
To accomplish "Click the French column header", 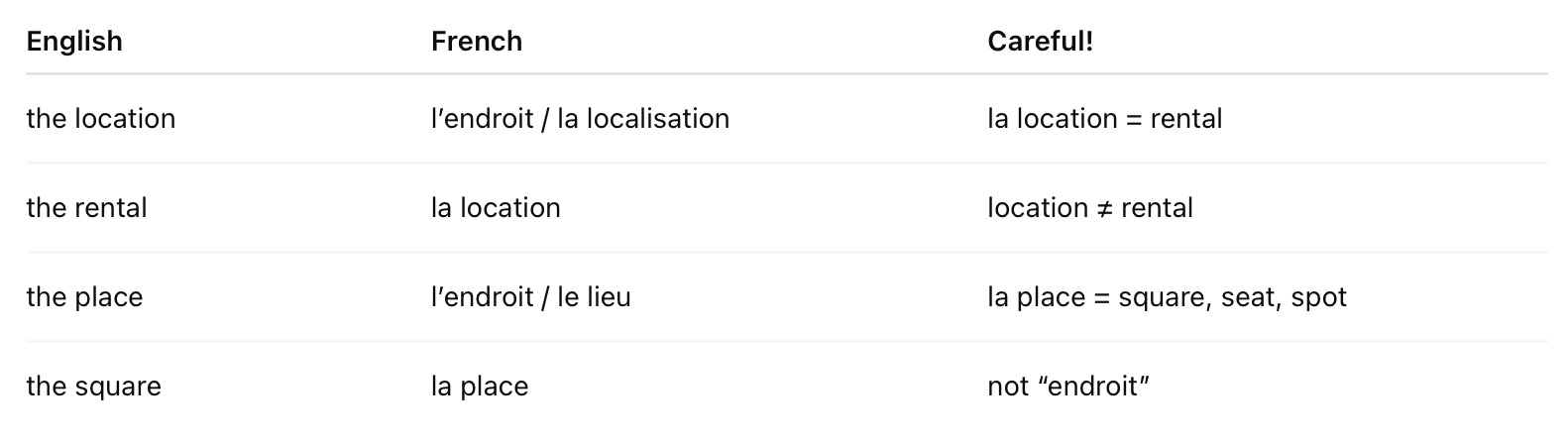I will click(477, 42).
